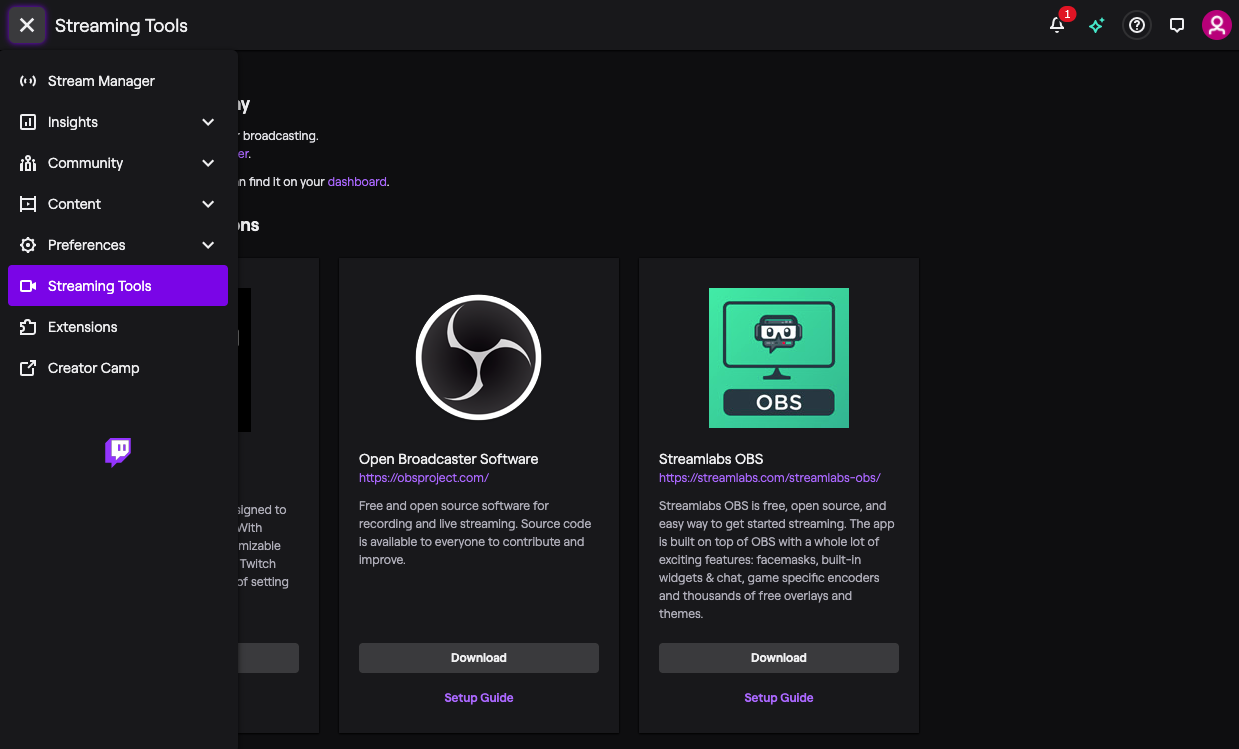Click the Streaming Tools header title

click(121, 26)
